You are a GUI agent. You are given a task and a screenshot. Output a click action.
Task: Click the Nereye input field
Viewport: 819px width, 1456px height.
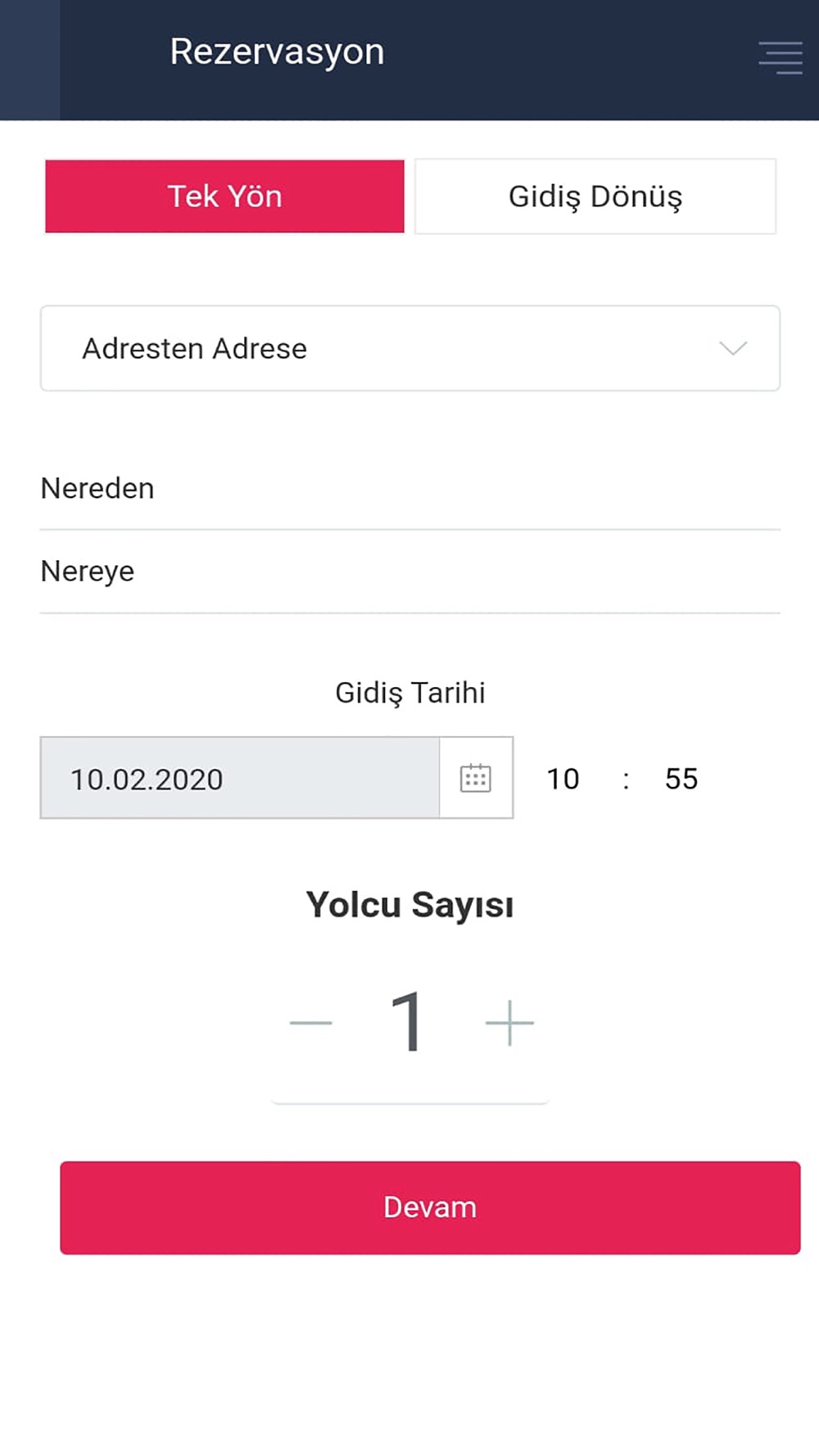(x=410, y=572)
